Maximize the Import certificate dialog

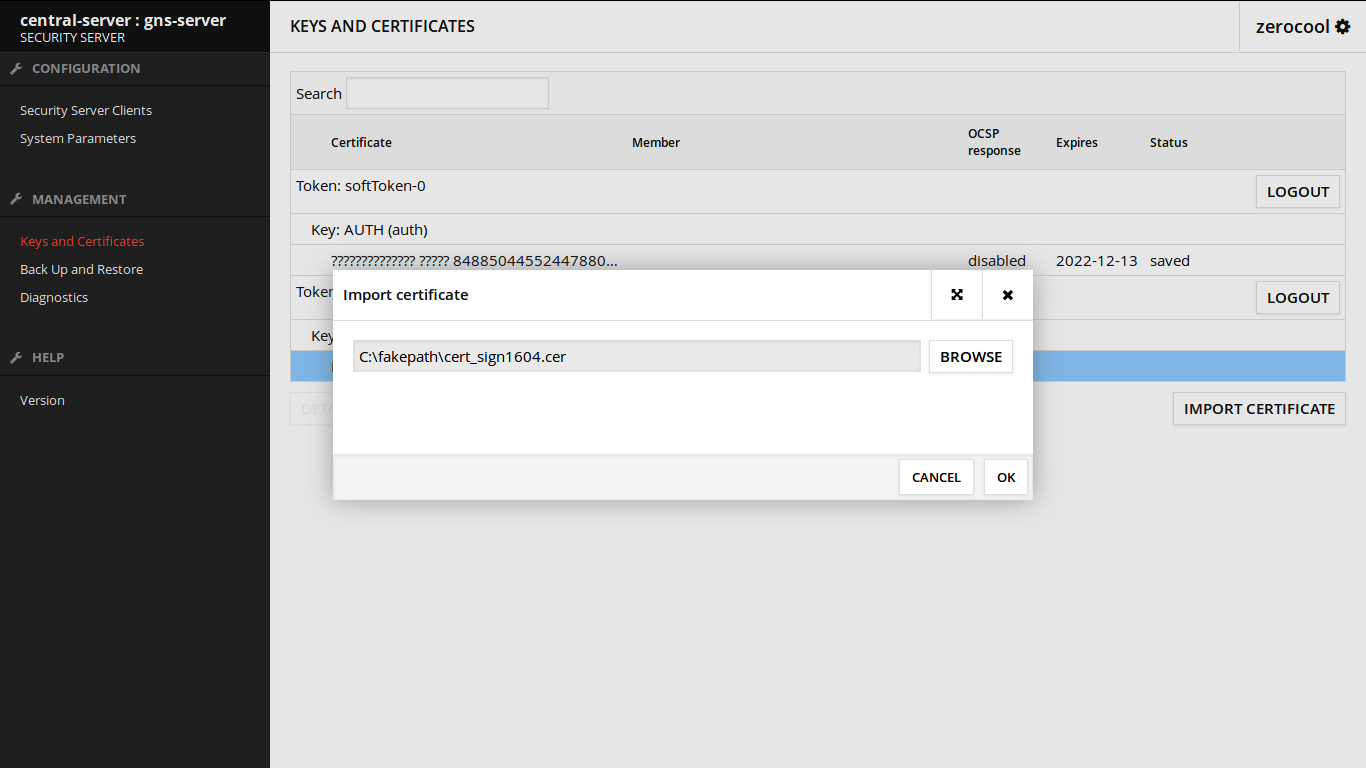coord(957,295)
